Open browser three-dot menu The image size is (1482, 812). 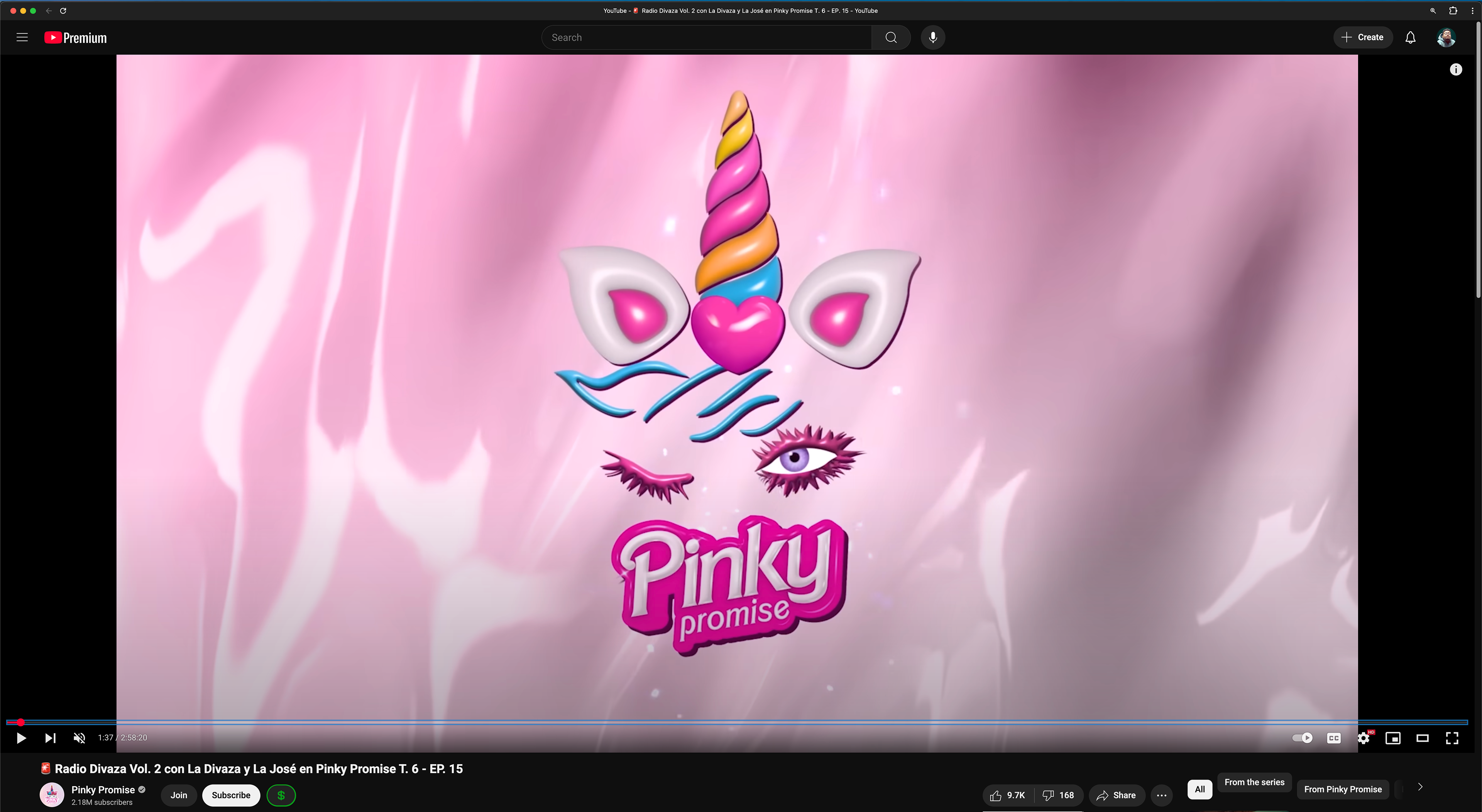(1473, 10)
